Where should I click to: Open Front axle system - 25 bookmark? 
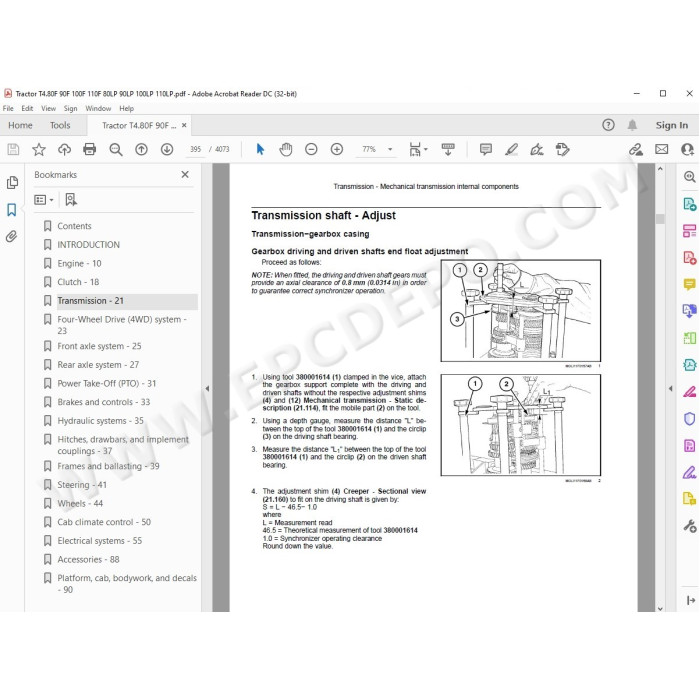click(99, 346)
